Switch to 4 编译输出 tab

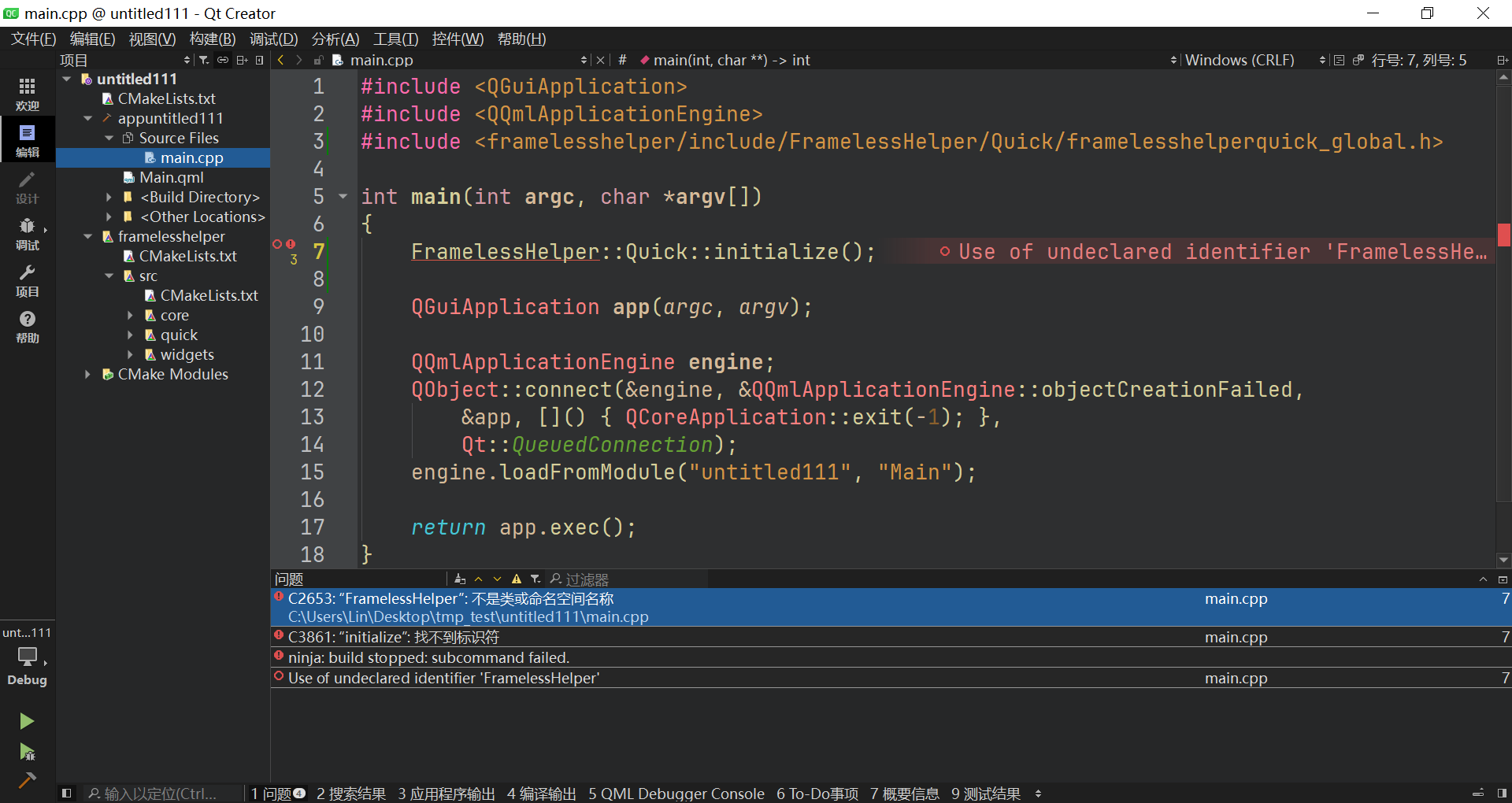(542, 794)
